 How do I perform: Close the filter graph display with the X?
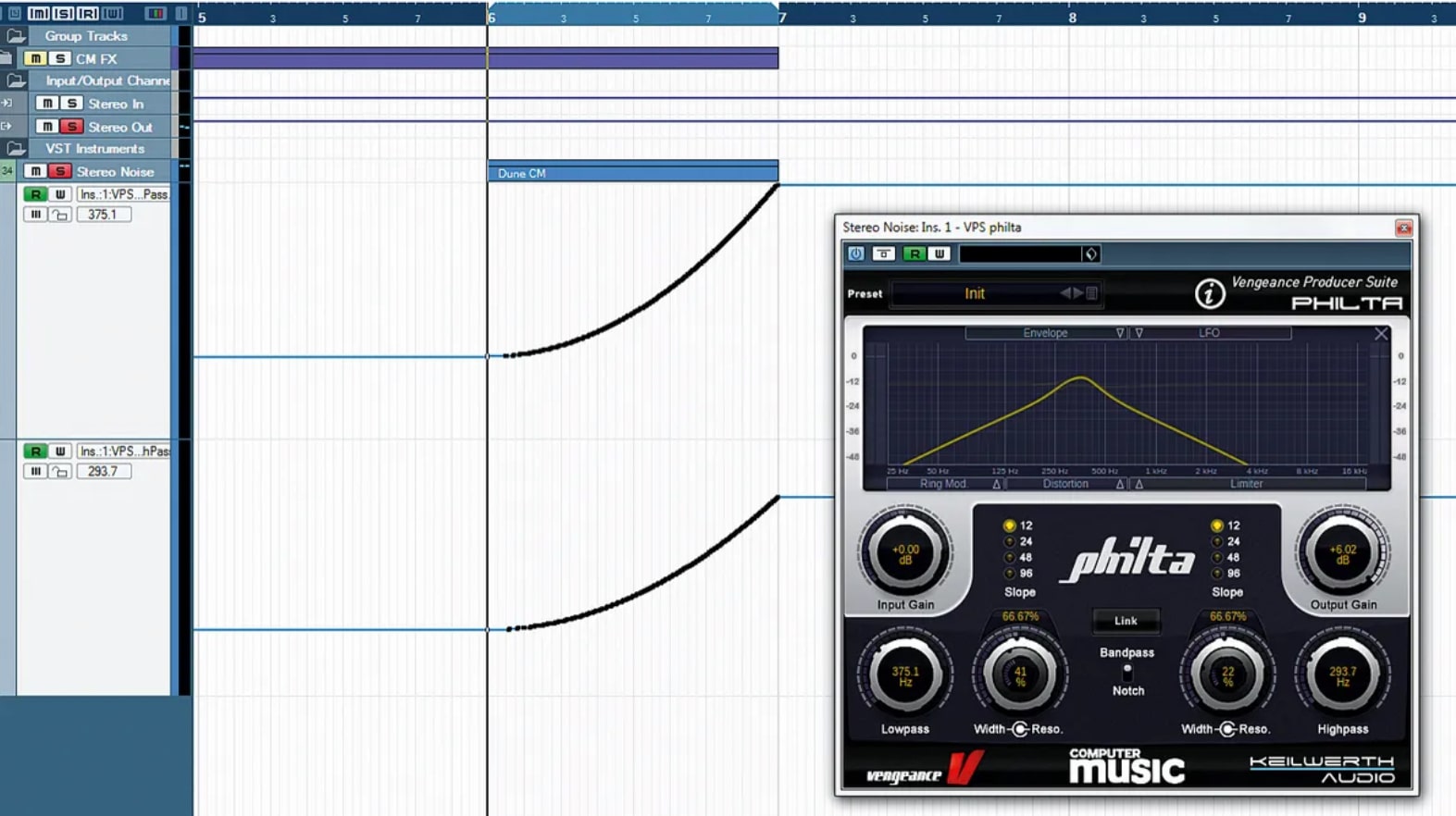[x=1381, y=334]
